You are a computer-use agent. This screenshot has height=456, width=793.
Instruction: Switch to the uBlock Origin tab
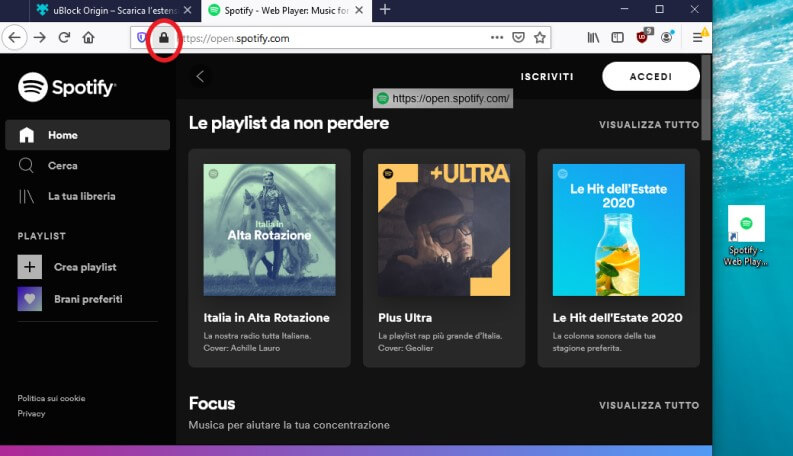[113, 10]
